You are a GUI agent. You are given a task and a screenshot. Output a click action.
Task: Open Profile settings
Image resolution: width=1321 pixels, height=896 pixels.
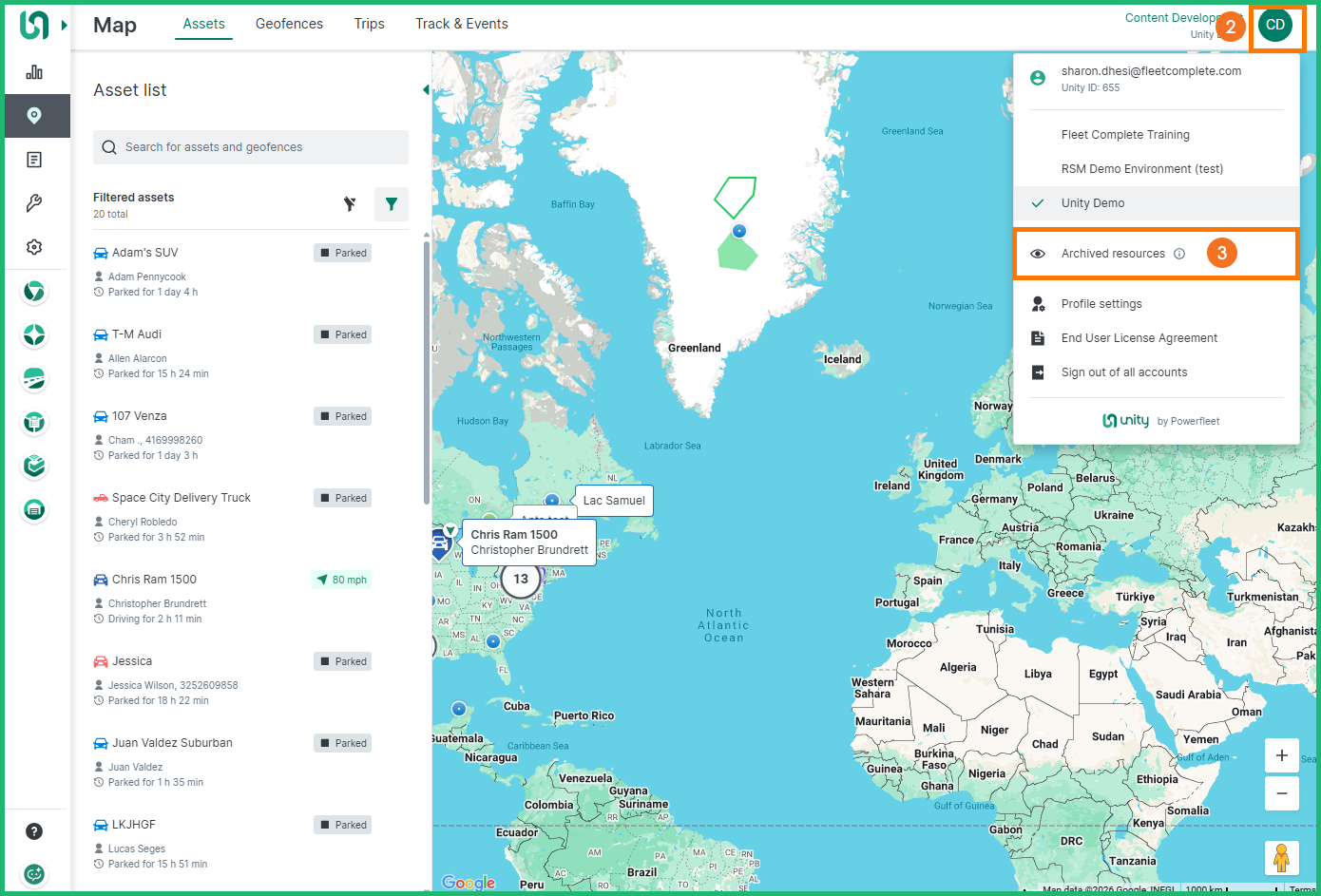pos(1101,304)
